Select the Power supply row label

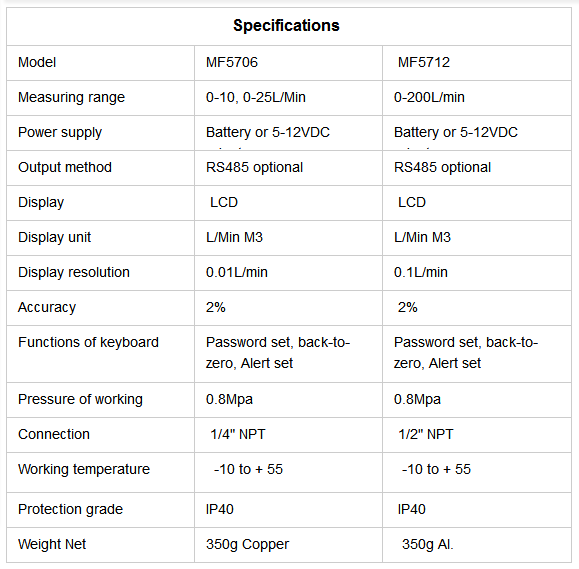pyautogui.click(x=60, y=132)
